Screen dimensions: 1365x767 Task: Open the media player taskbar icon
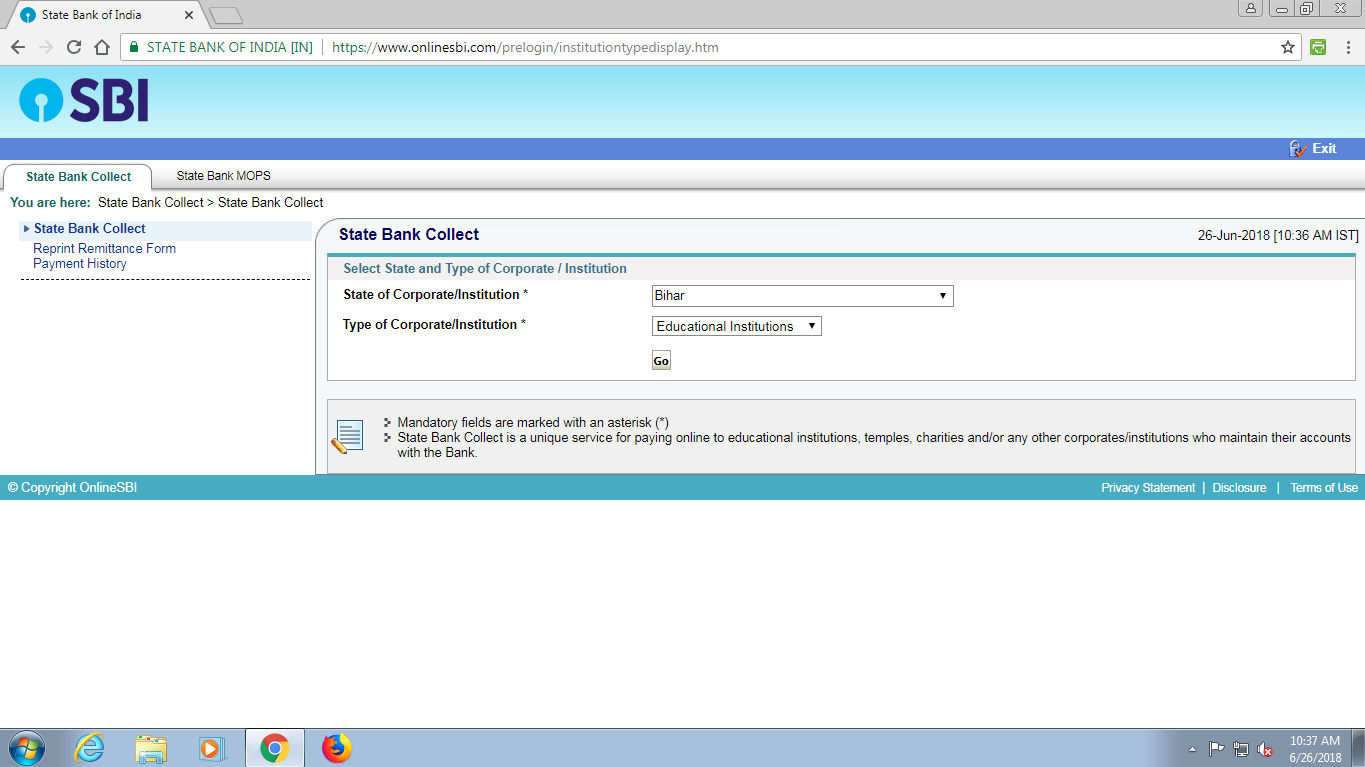point(212,748)
